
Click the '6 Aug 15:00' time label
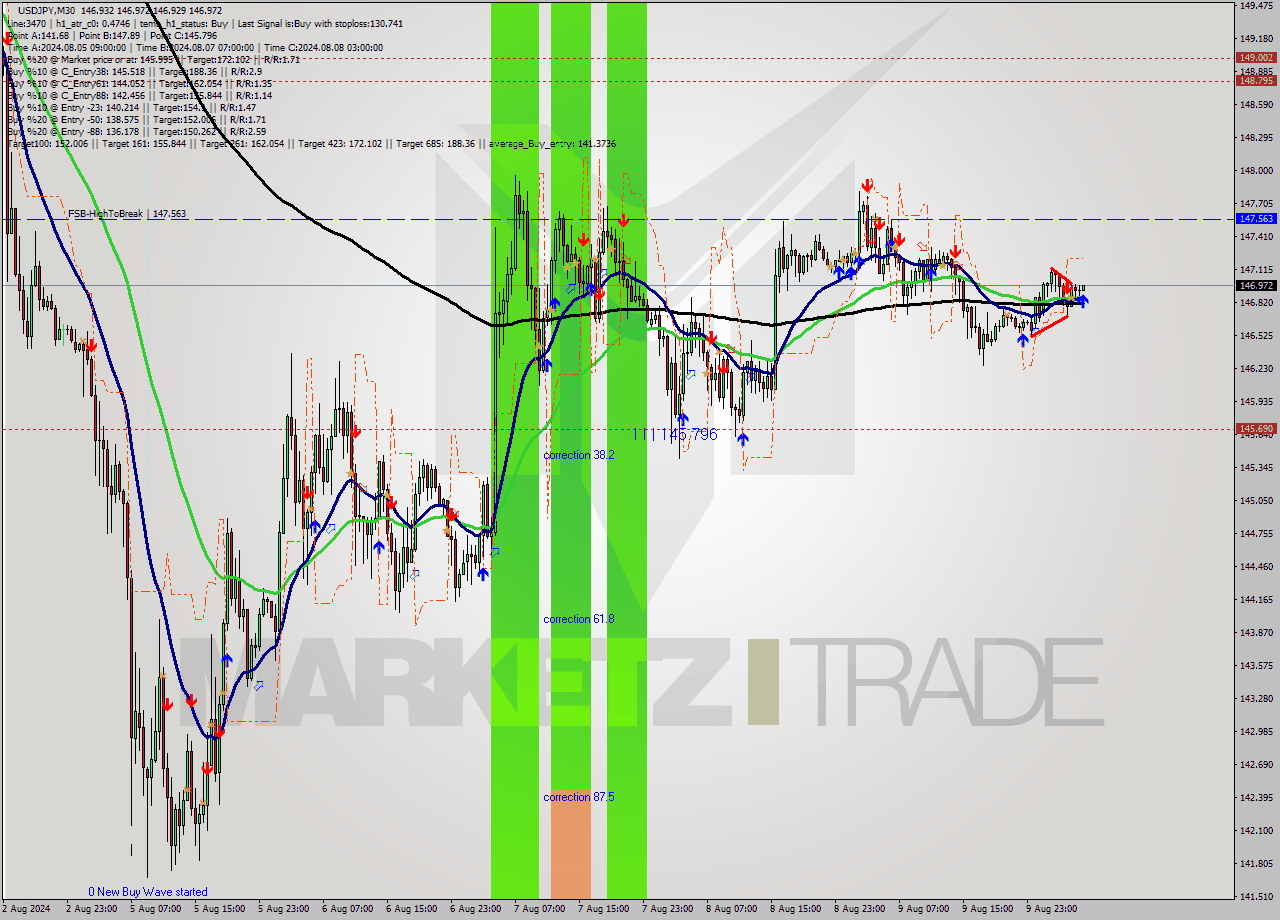point(414,909)
